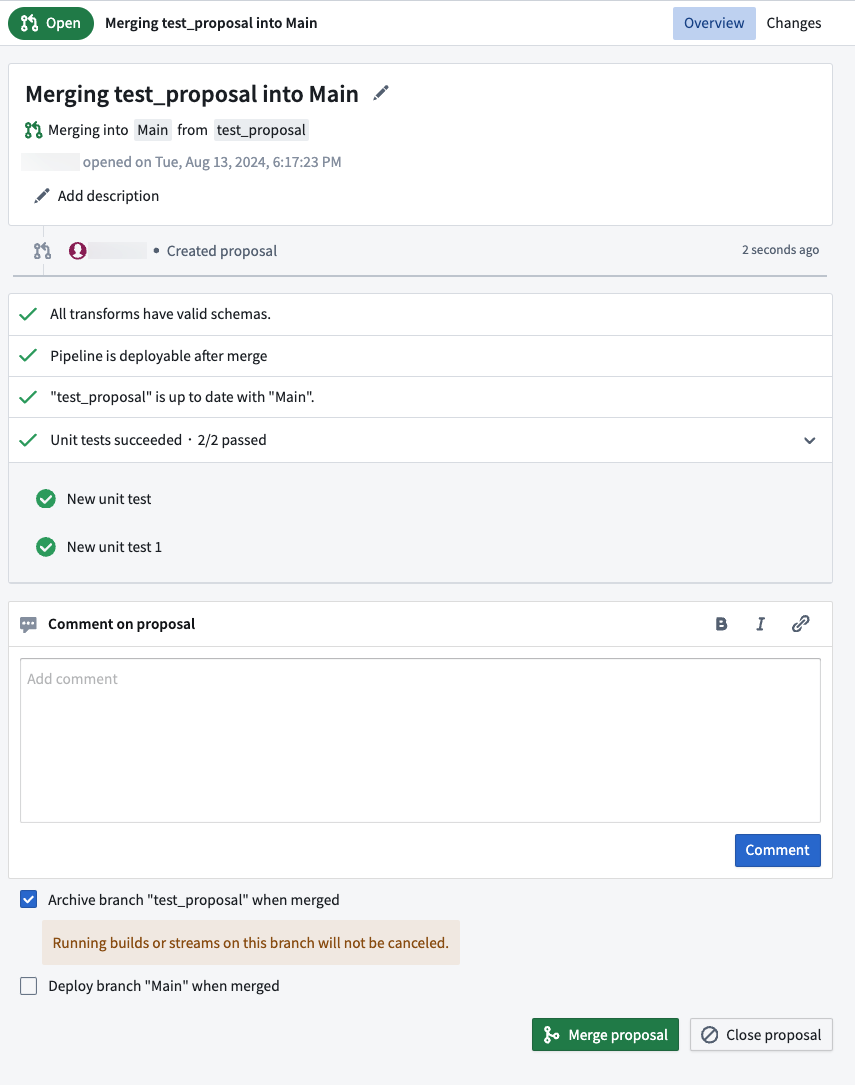Click the pencil icon beside the proposal title
This screenshot has width=855, height=1085.
380,93
